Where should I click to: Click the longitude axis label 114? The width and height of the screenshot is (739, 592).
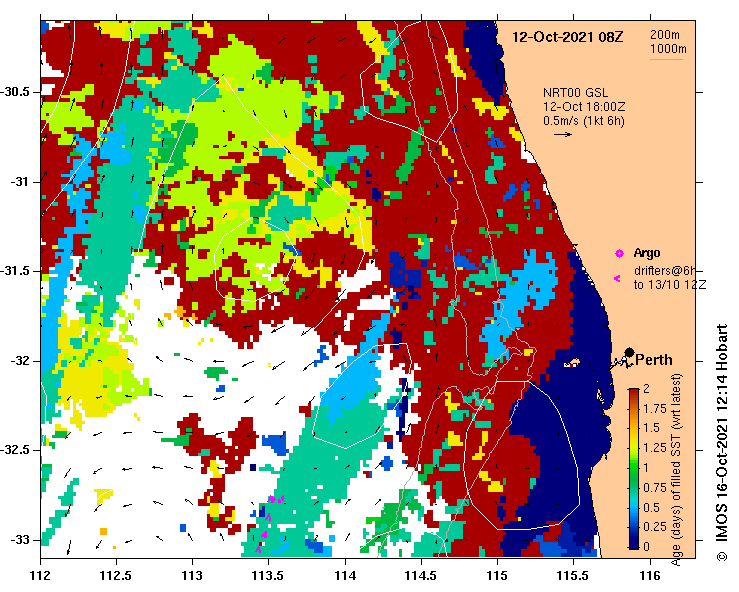pos(345,576)
